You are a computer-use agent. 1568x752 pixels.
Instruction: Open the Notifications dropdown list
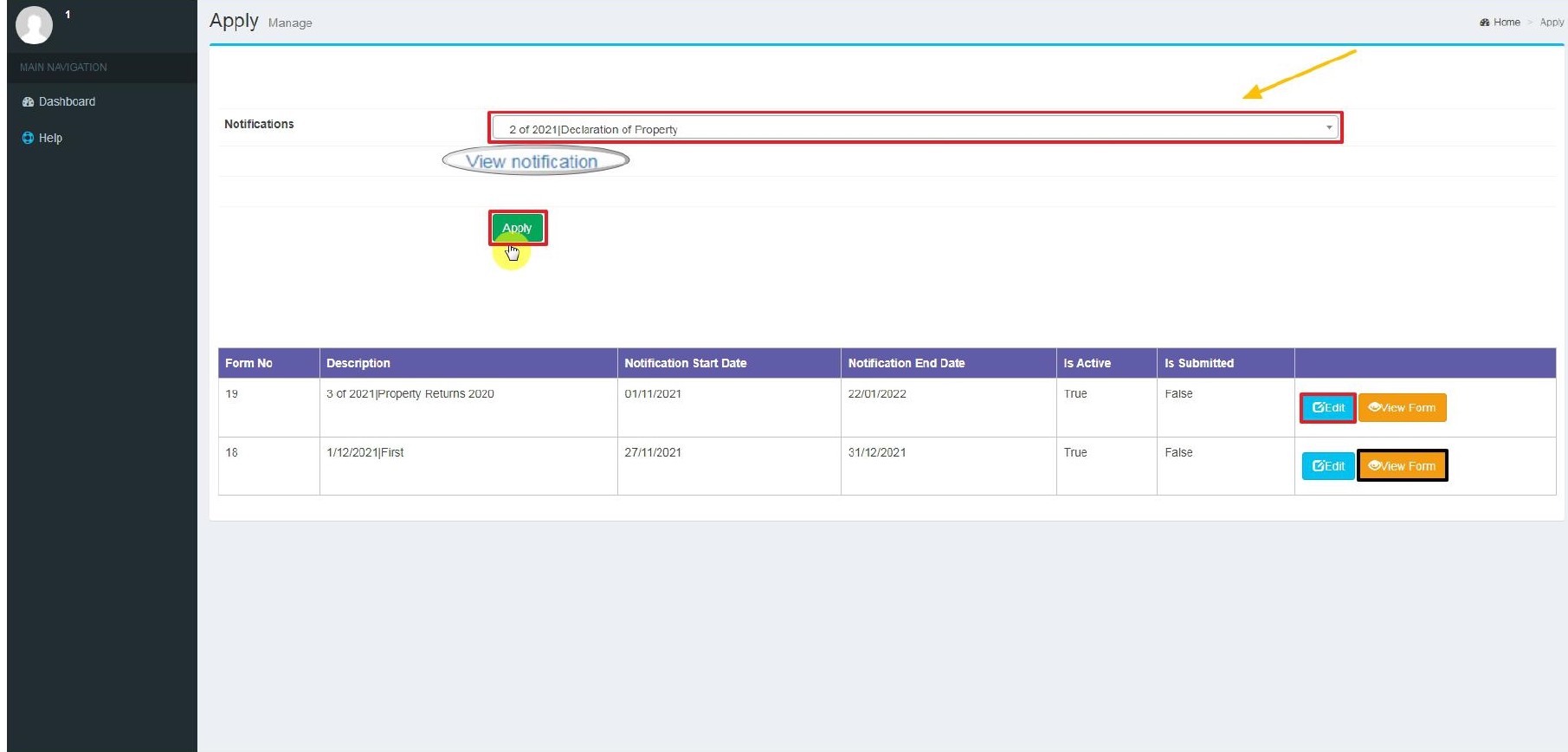(914, 129)
